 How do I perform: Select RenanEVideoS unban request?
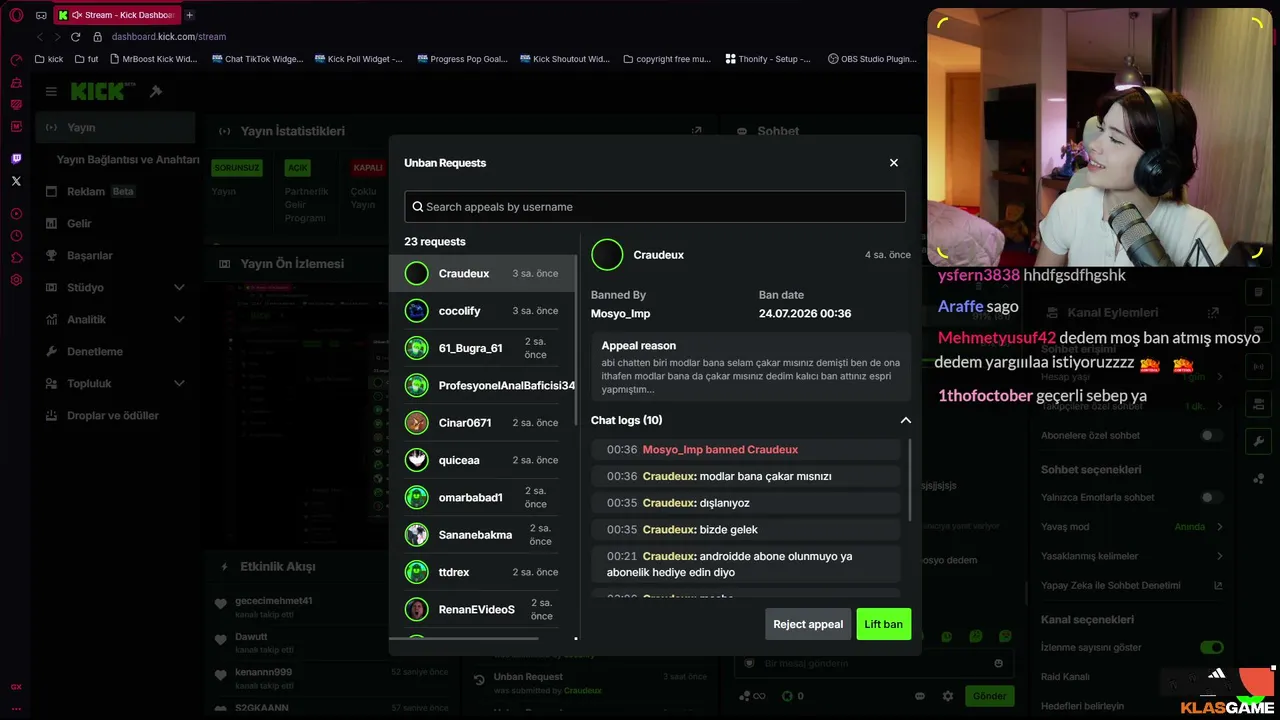[x=483, y=609]
